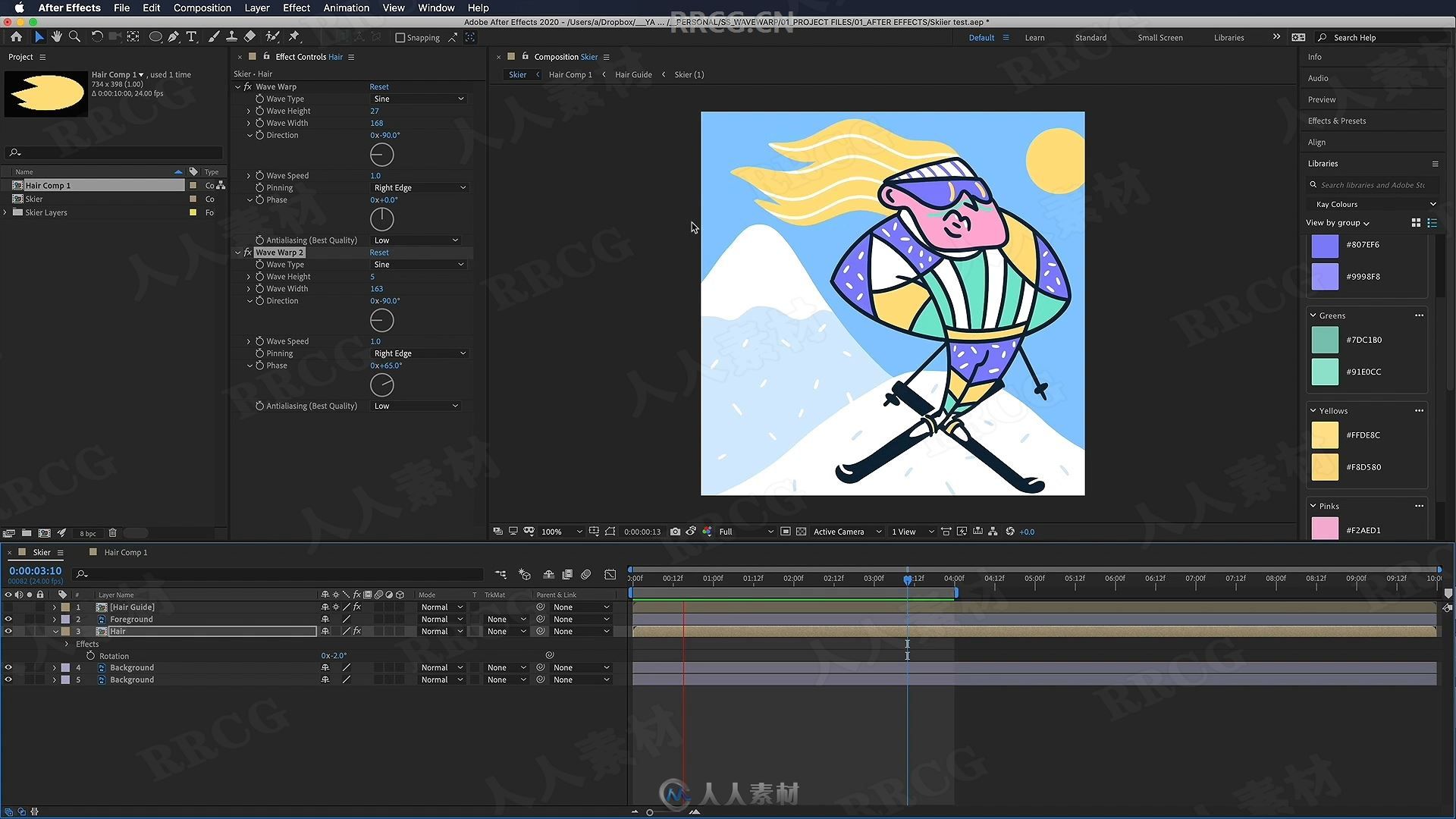
Task: Select the Hand tool in toolbar
Action: click(x=57, y=36)
